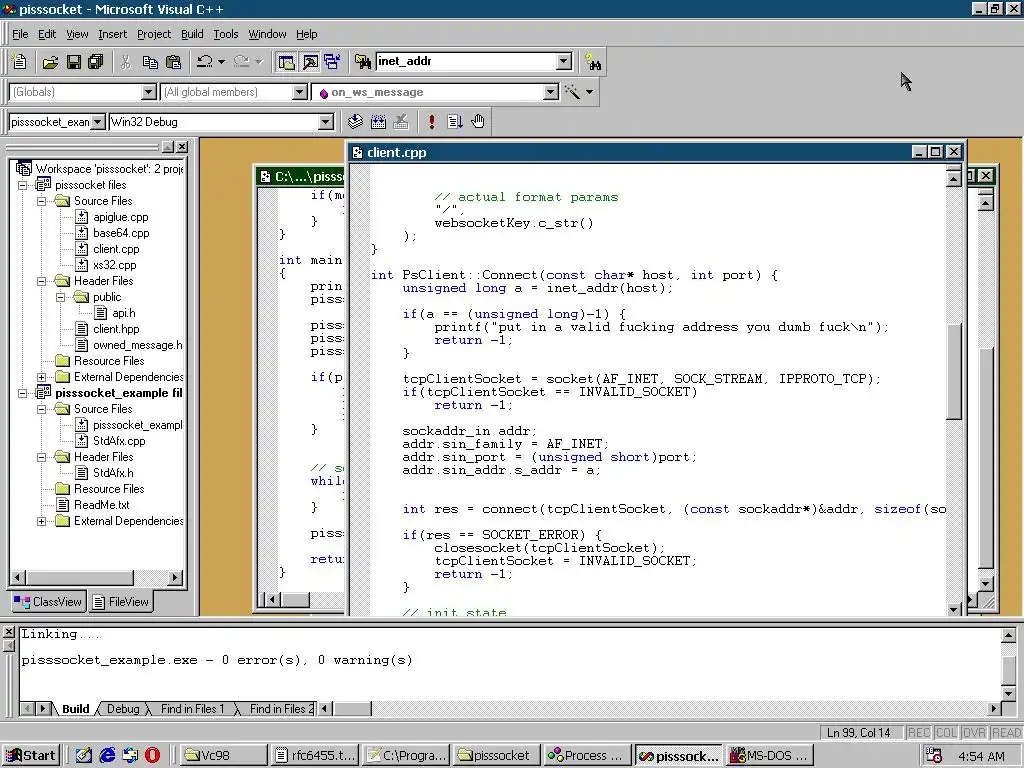This screenshot has height=768, width=1024.
Task: Click the Compile icon in build toolbar
Action: tap(355, 121)
